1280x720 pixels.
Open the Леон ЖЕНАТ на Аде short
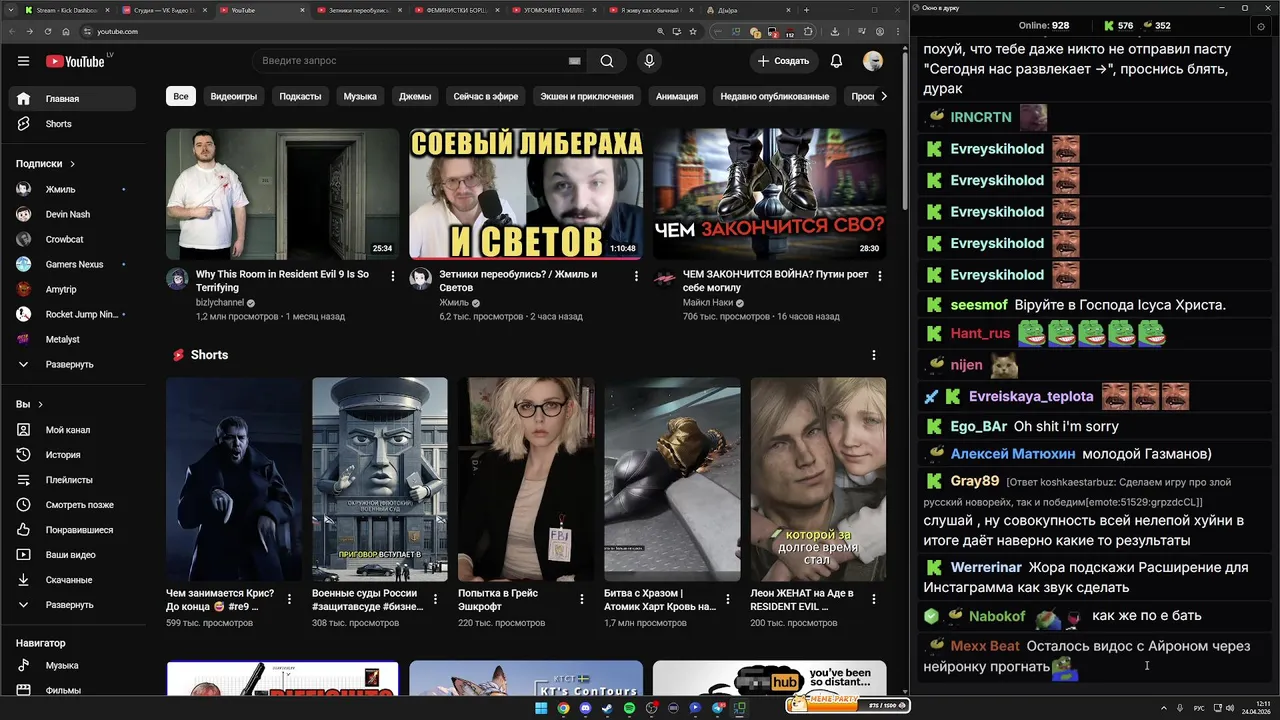pos(818,479)
